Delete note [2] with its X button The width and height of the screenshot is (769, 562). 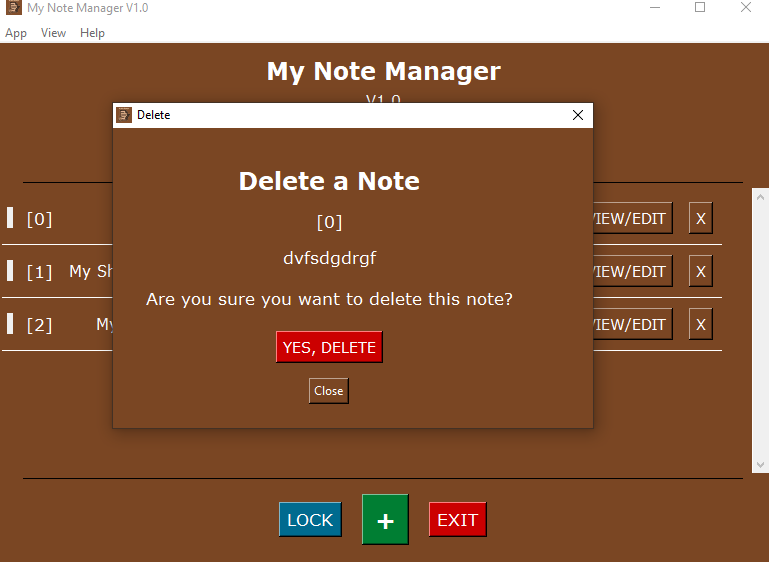[700, 324]
